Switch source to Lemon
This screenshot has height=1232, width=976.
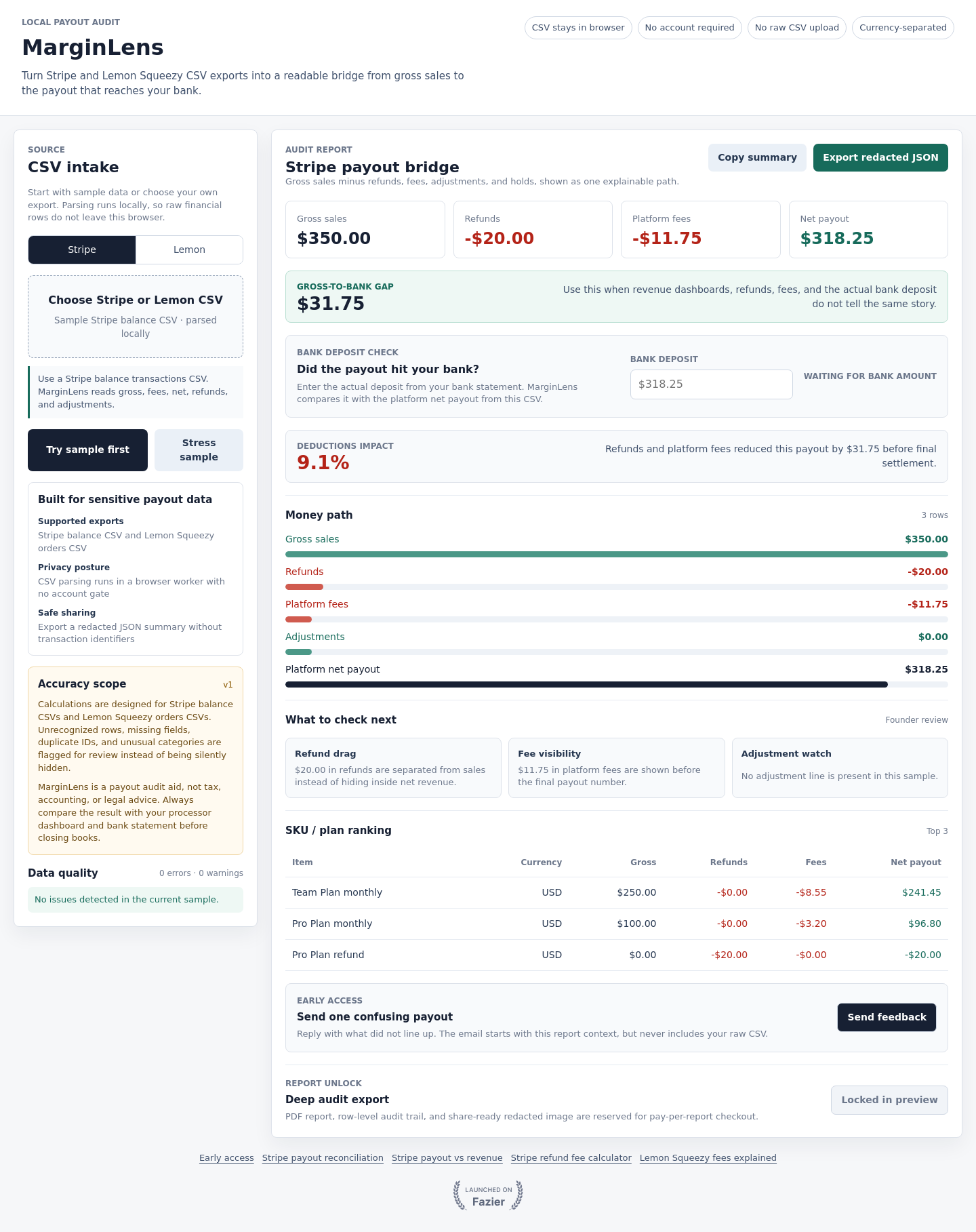pyautogui.click(x=189, y=250)
